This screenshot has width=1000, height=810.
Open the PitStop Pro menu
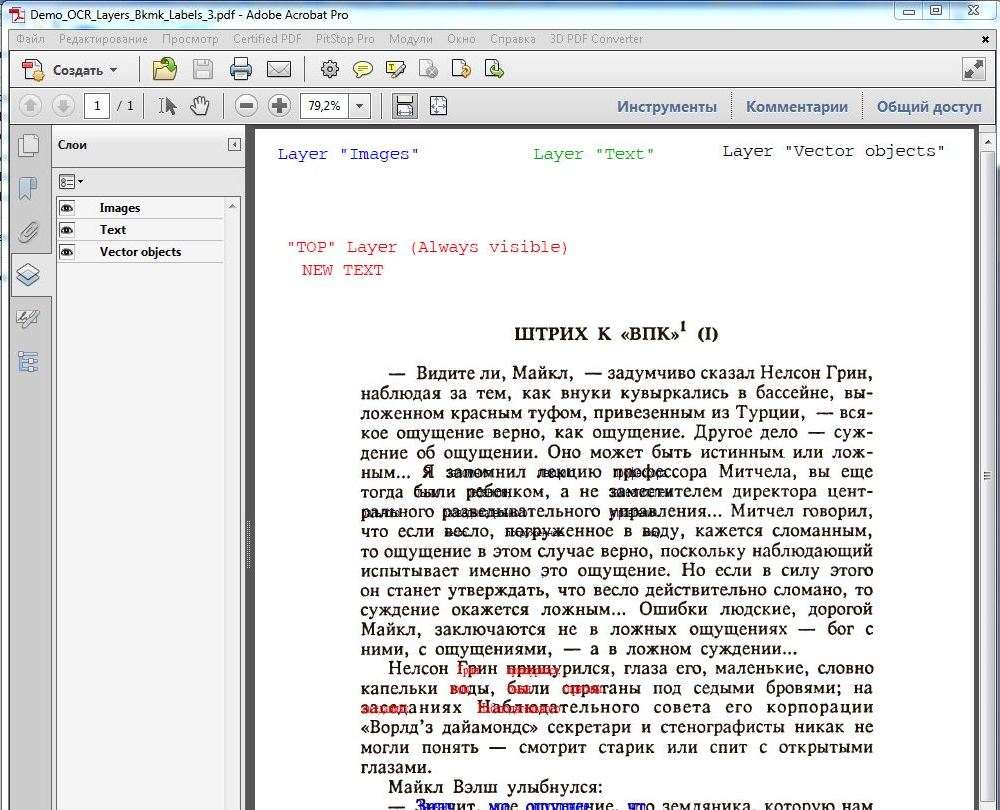click(x=344, y=39)
